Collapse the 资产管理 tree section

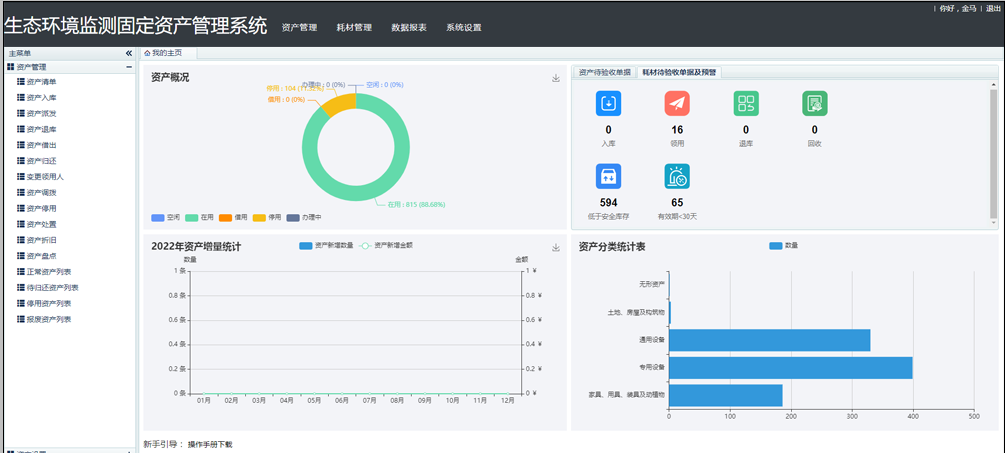coord(128,67)
